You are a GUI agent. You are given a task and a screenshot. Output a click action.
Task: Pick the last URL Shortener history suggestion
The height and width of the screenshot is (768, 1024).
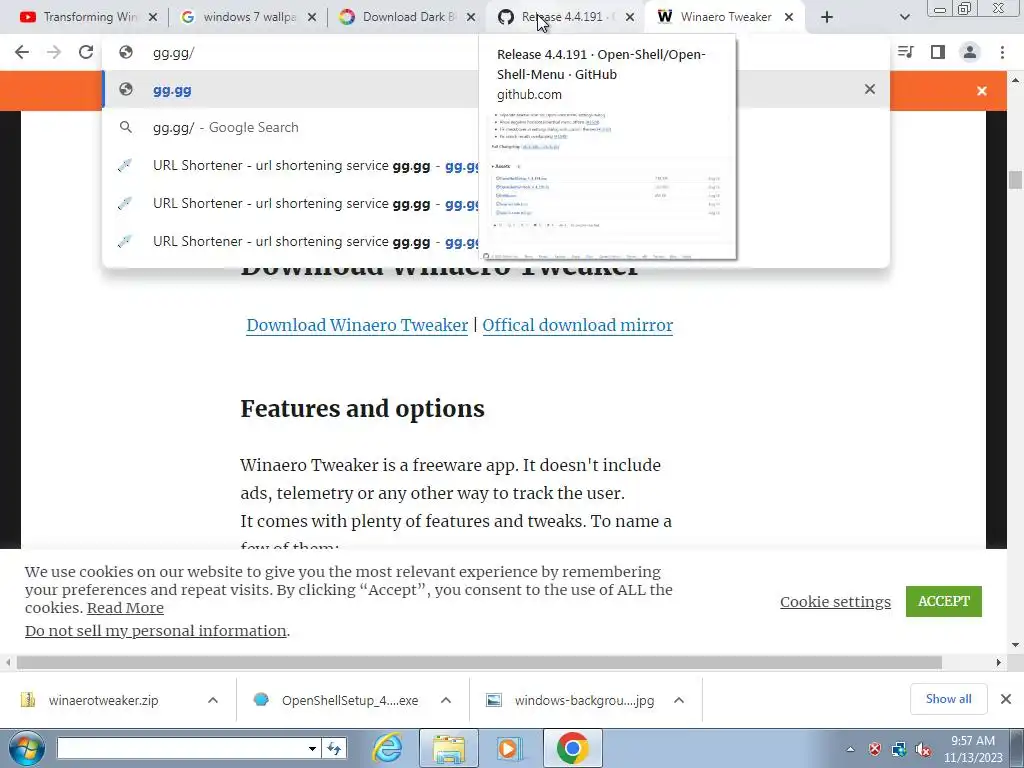point(291,241)
